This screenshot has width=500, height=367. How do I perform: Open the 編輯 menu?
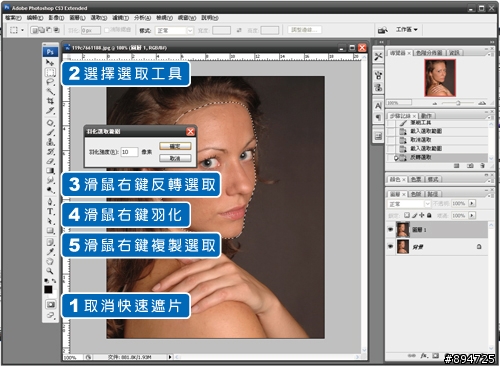35,18
